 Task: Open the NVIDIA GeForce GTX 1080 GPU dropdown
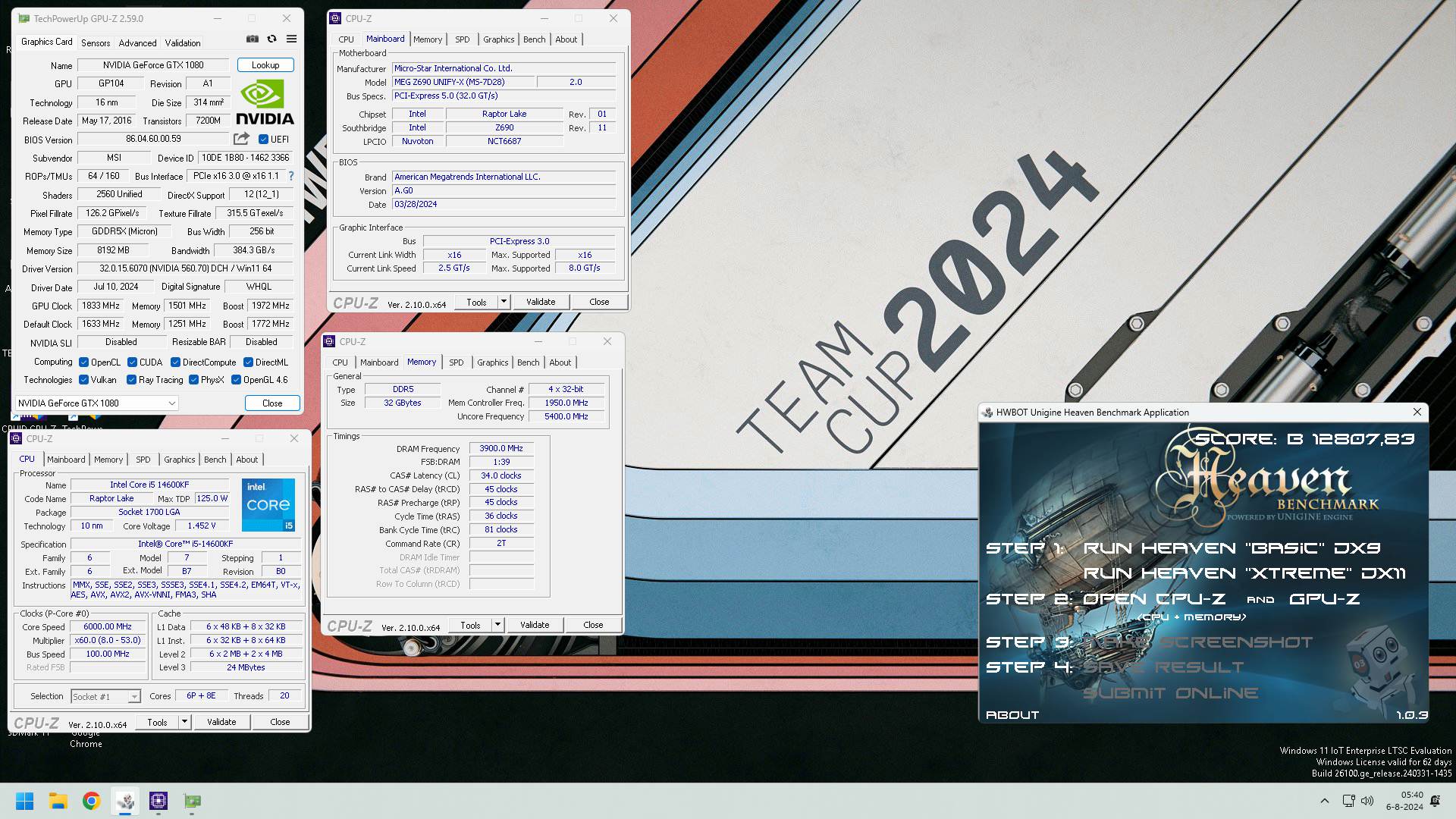coord(97,403)
